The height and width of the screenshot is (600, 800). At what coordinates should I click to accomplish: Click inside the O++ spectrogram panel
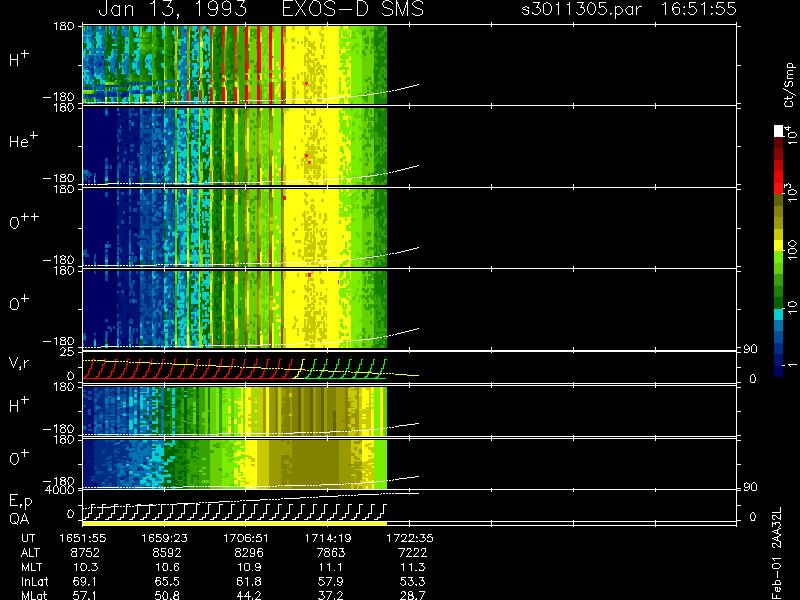coord(235,228)
